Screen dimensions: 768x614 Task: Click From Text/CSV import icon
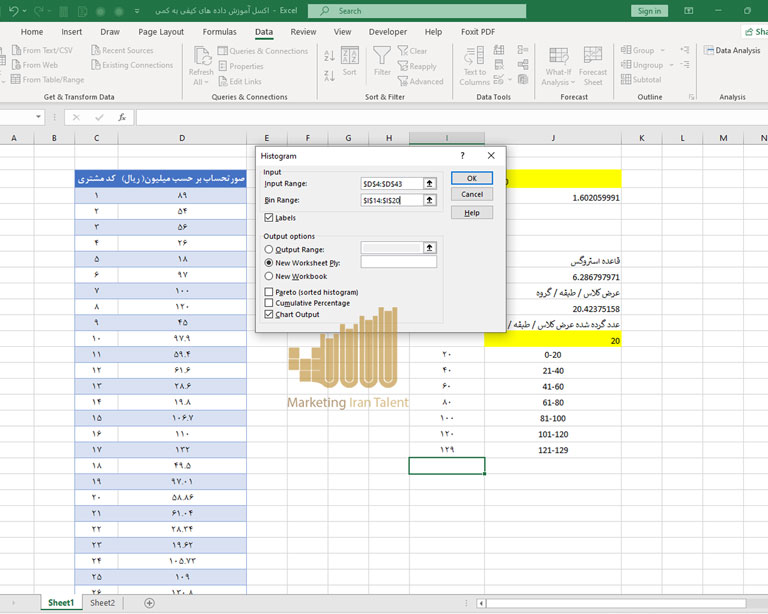pos(15,51)
